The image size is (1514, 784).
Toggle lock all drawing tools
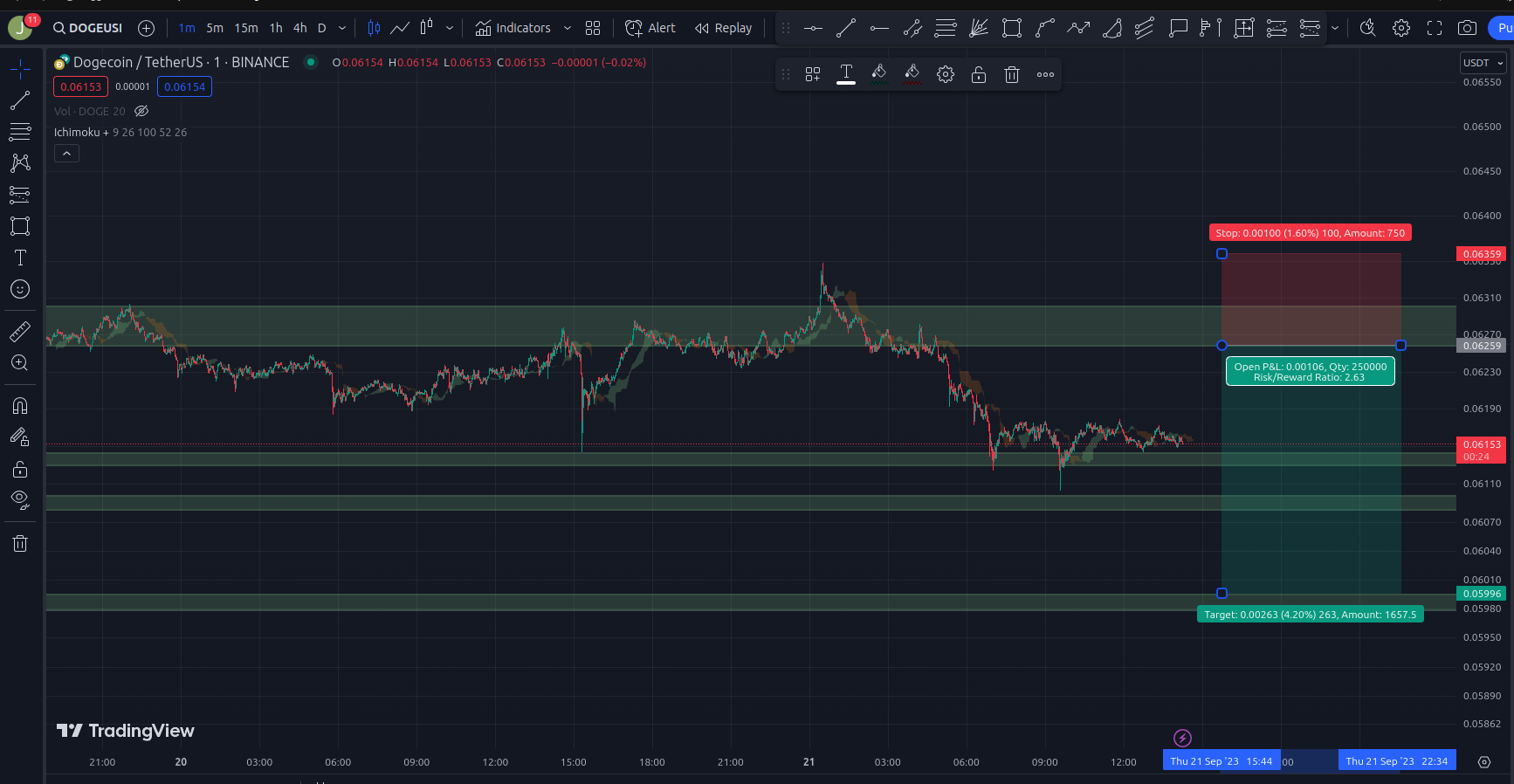click(x=20, y=470)
